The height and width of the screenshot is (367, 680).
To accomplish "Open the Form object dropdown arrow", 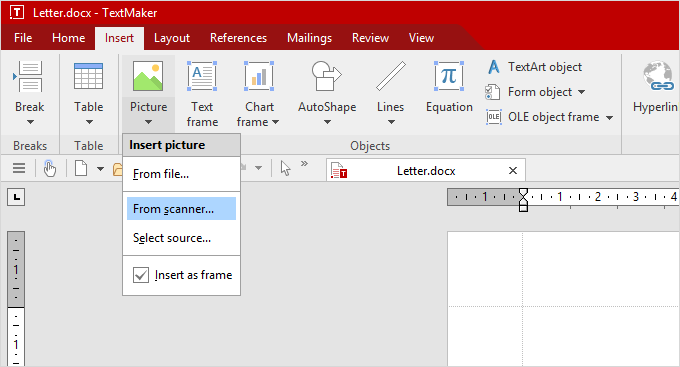I will tap(582, 92).
